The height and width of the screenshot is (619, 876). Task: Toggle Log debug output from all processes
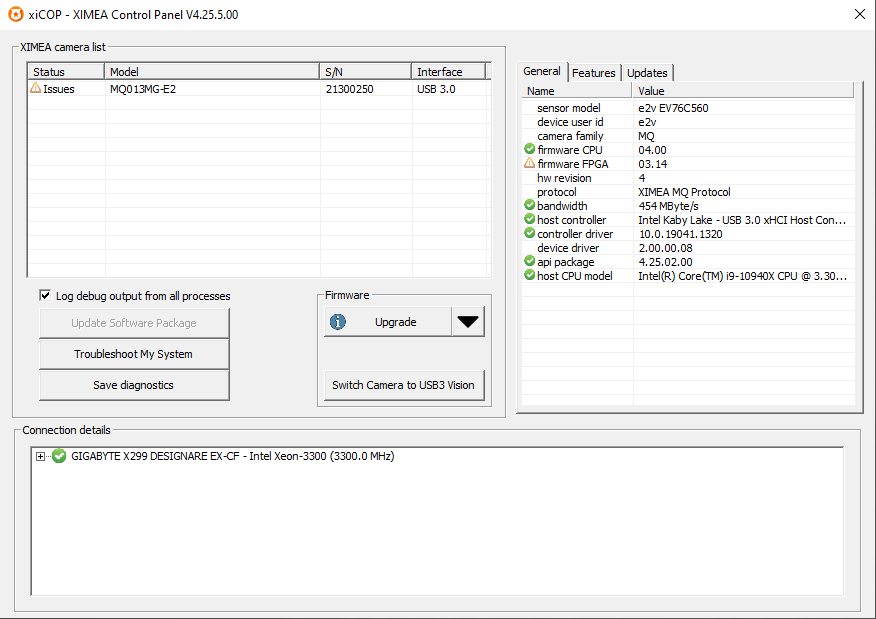(45, 296)
